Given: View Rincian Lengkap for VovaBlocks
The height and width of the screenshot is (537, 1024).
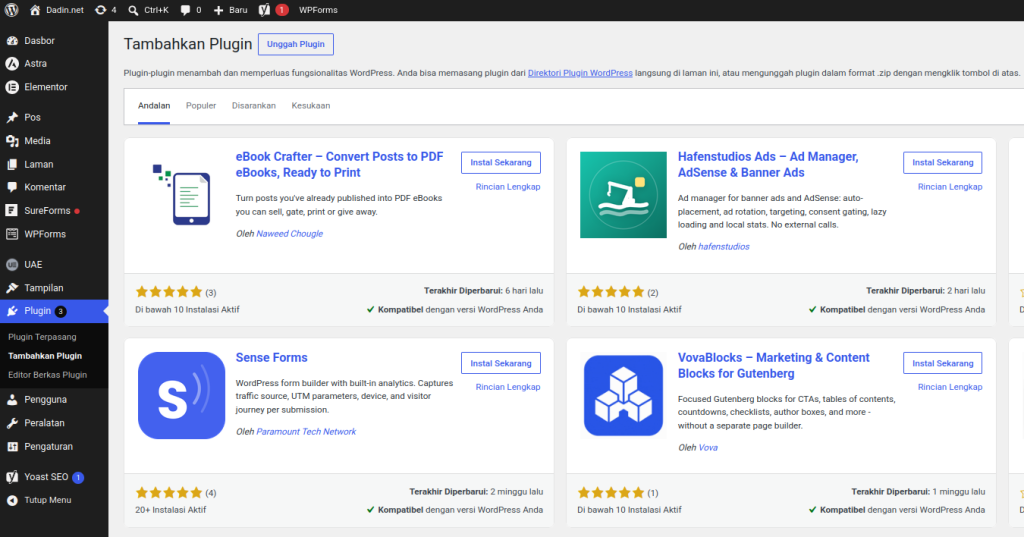Looking at the screenshot, I should point(950,387).
